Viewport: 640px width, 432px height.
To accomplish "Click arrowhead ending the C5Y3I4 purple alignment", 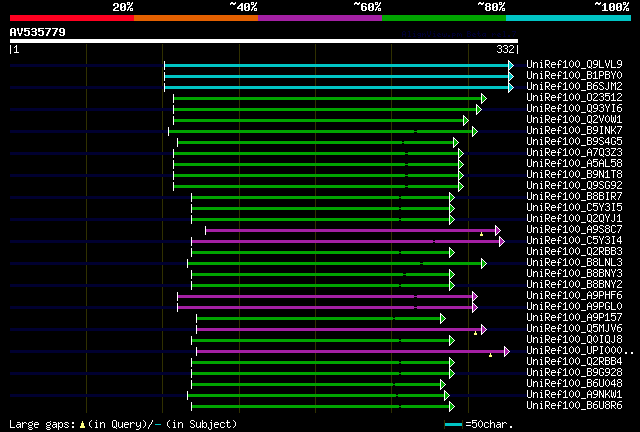I will click(x=502, y=242).
